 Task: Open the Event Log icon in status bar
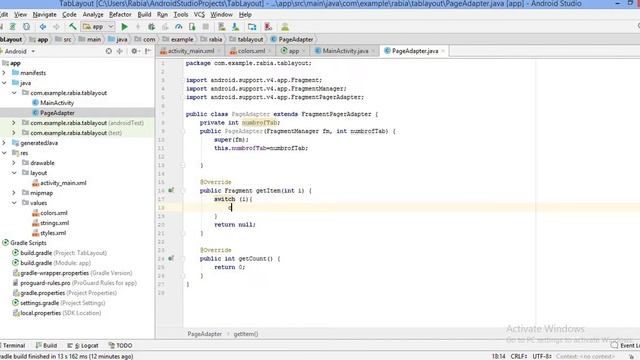(614, 345)
